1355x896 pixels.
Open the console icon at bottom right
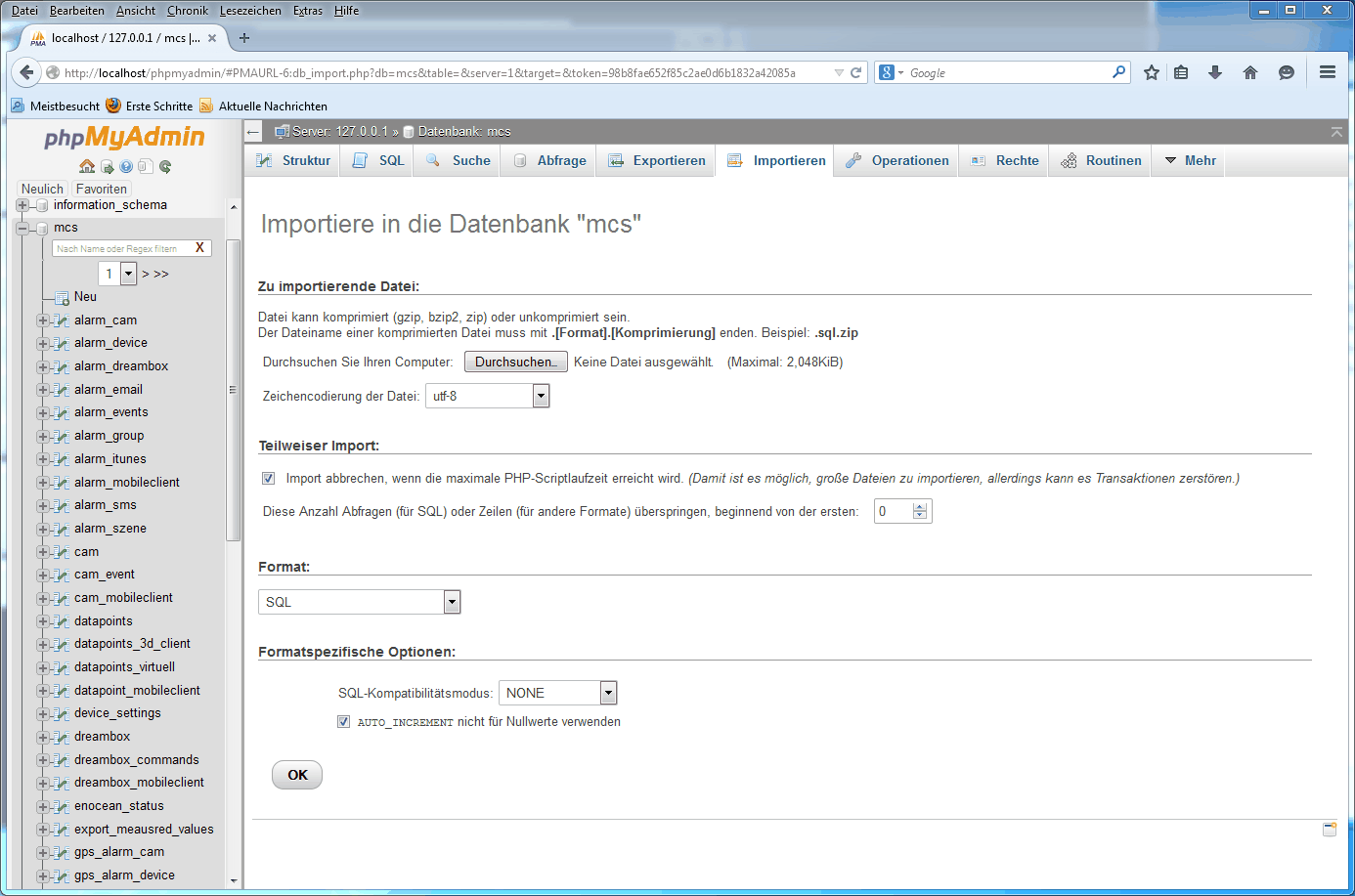[1330, 830]
